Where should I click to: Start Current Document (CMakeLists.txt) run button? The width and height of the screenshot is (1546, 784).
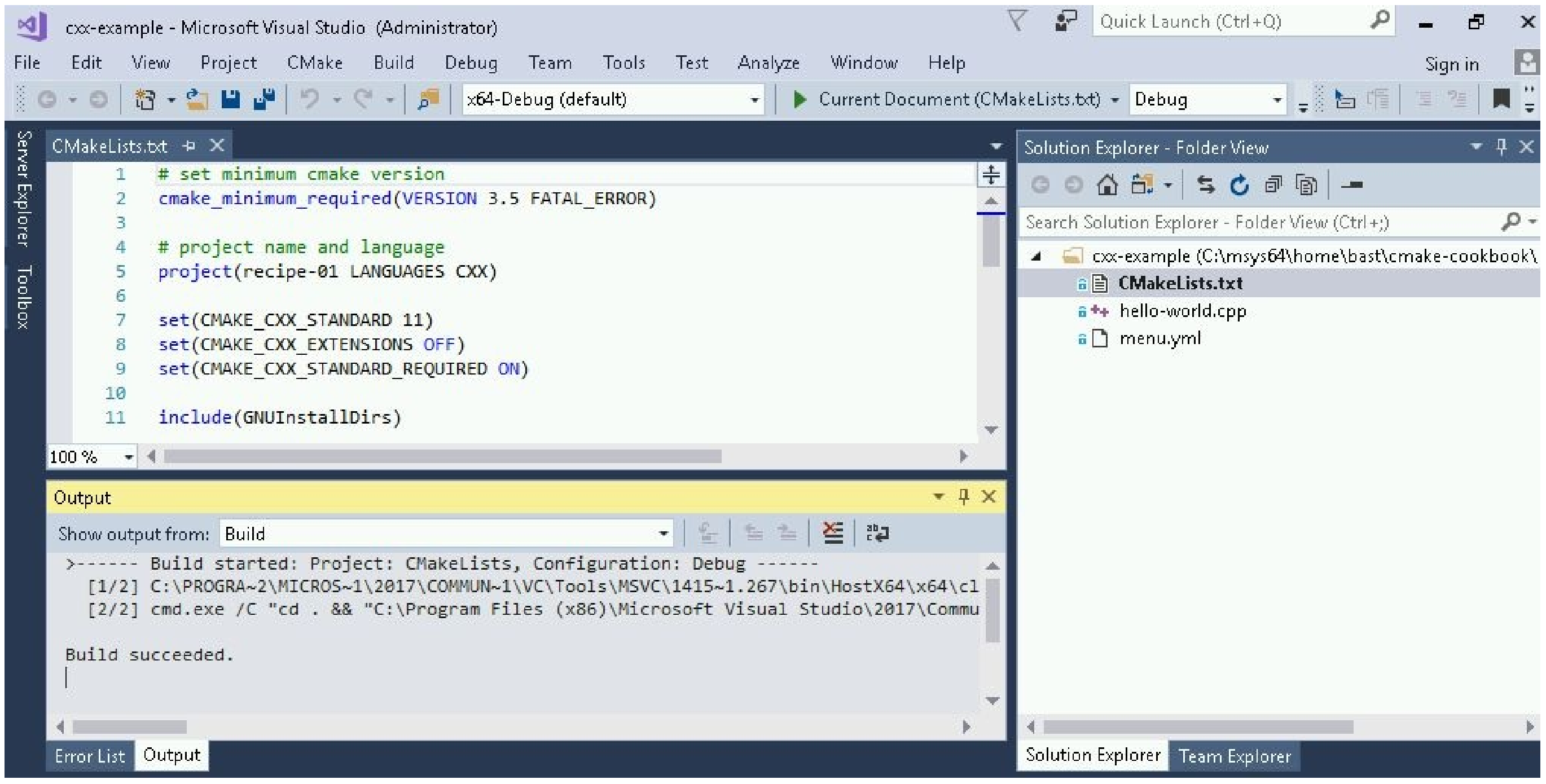[x=800, y=100]
